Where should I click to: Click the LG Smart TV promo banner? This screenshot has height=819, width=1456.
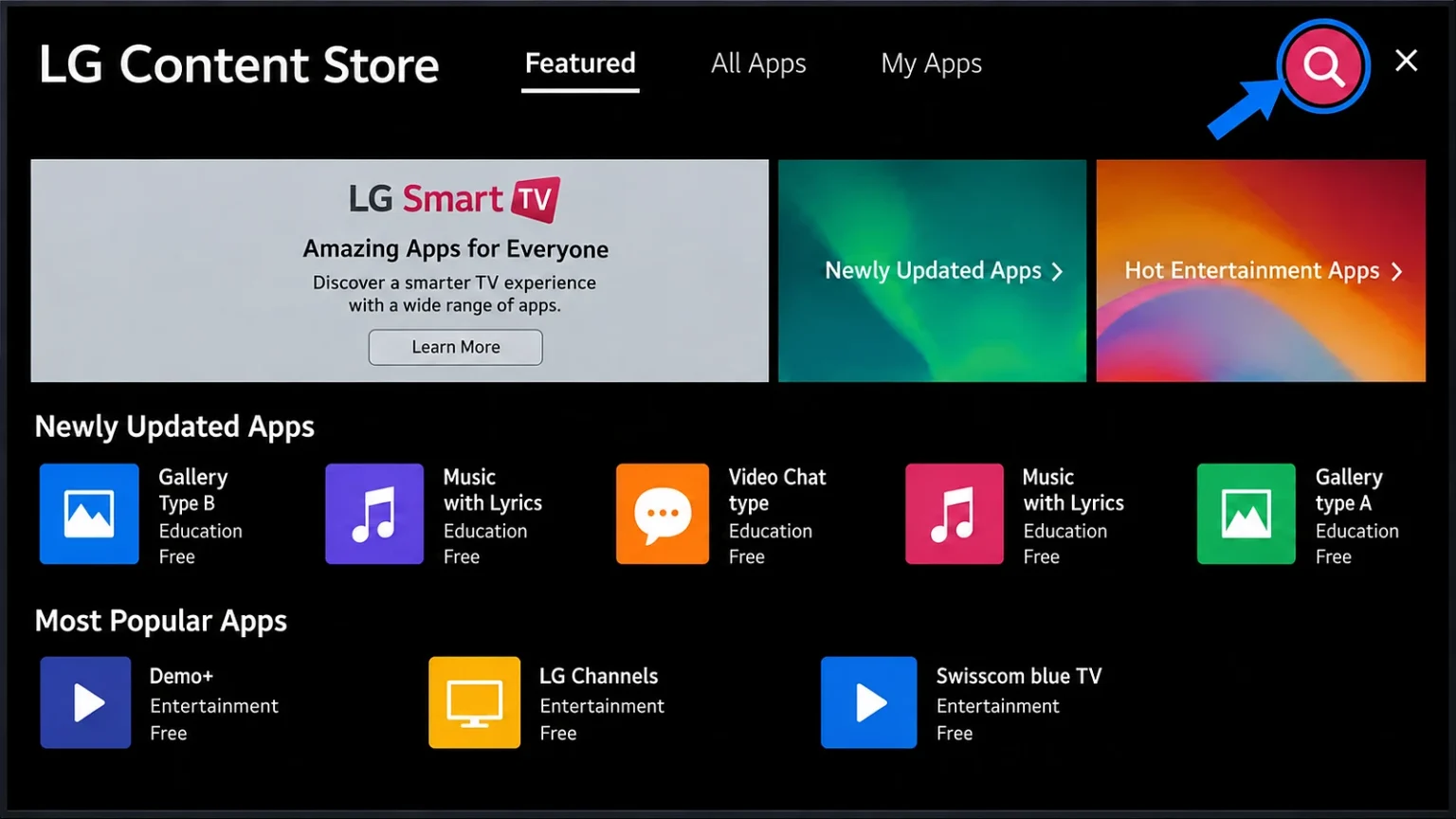(399, 271)
